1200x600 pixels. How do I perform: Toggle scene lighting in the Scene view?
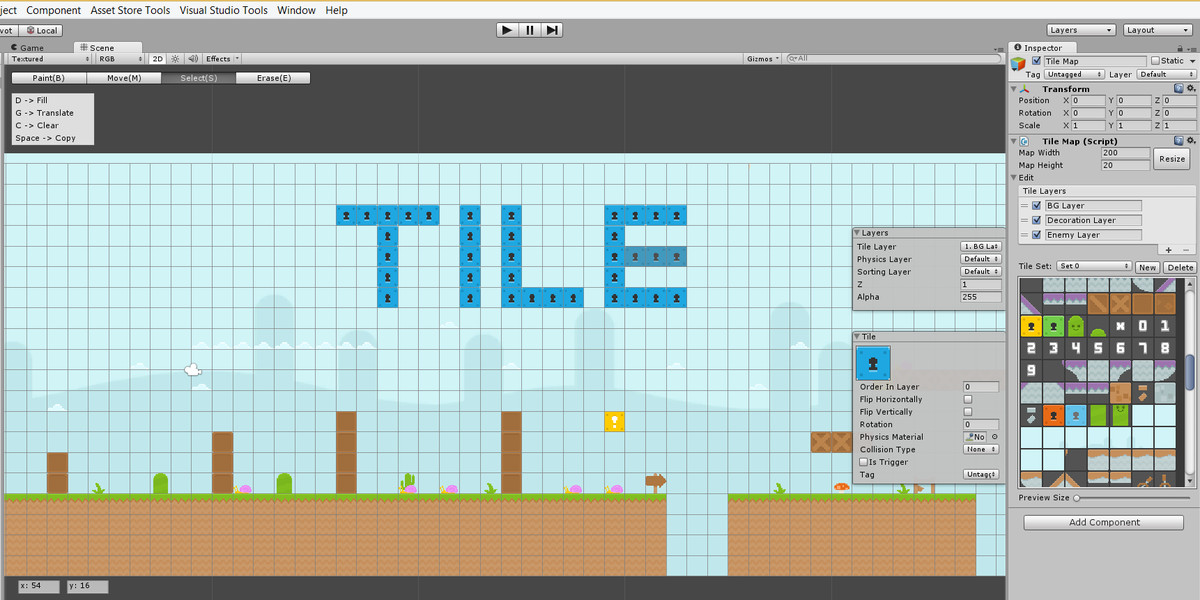point(175,59)
